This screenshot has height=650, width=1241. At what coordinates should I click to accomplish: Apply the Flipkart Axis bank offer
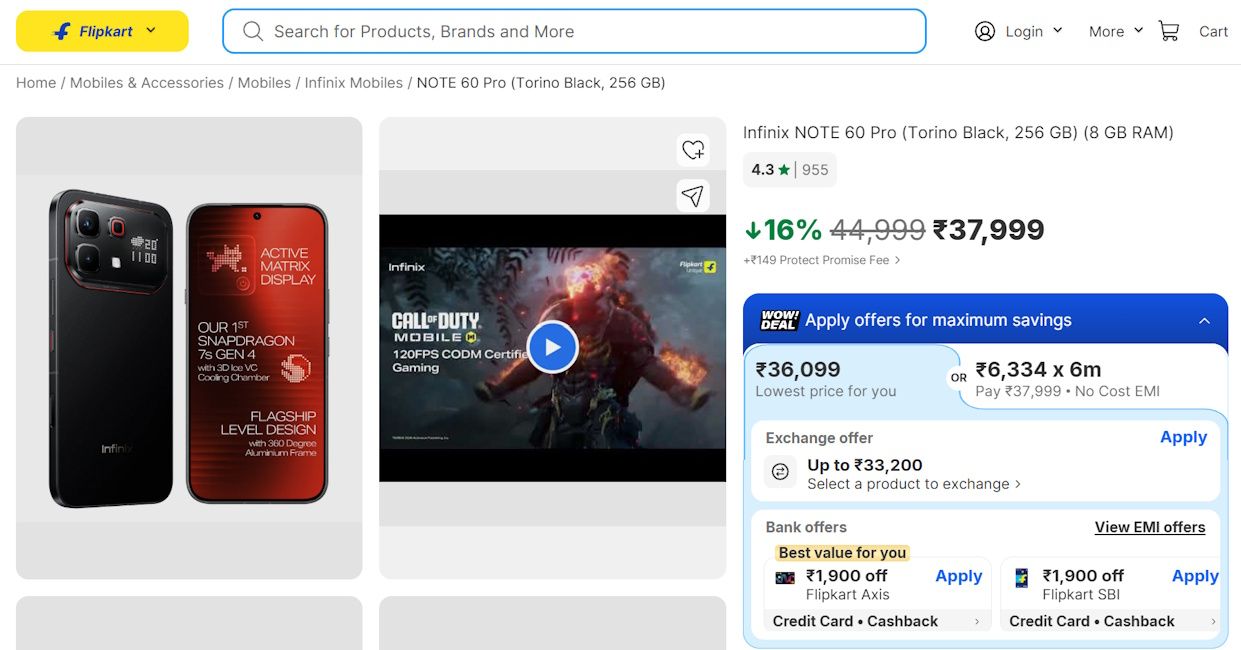tap(959, 576)
